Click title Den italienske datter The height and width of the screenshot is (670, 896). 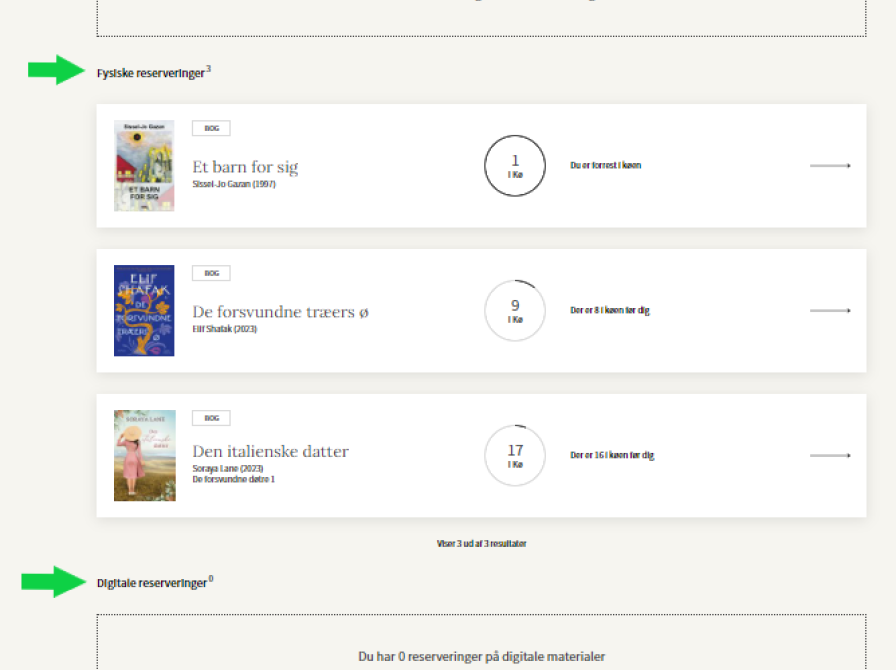point(270,452)
